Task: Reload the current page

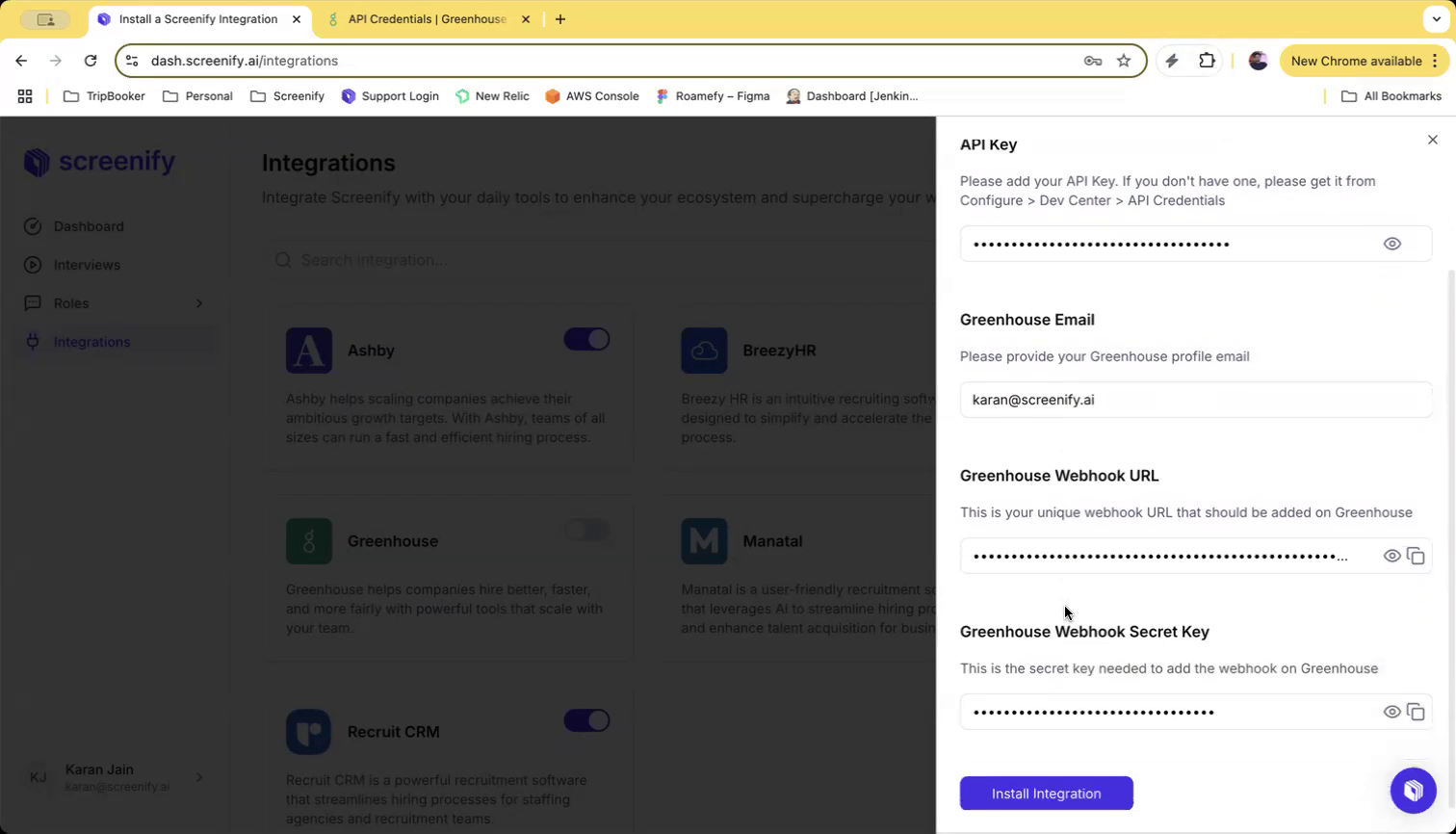Action: point(91,61)
